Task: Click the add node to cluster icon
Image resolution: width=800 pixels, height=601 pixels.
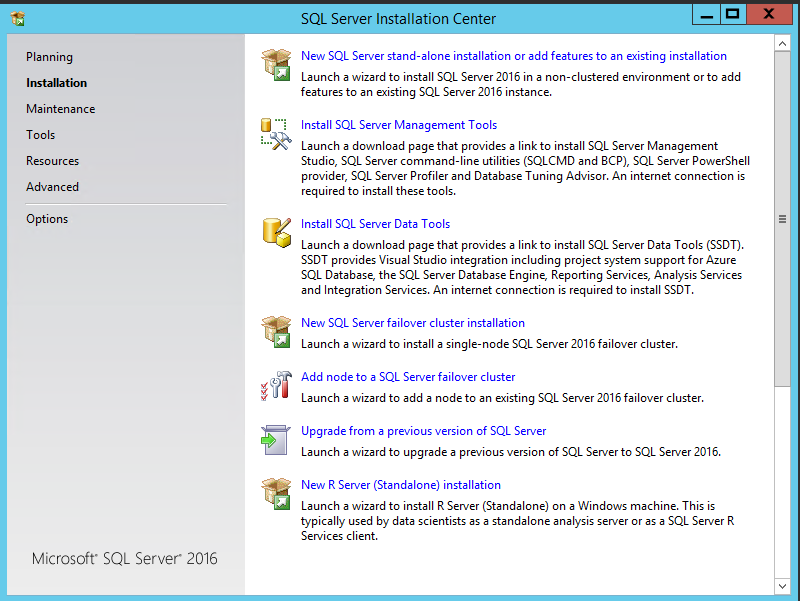Action: pyautogui.click(x=275, y=385)
